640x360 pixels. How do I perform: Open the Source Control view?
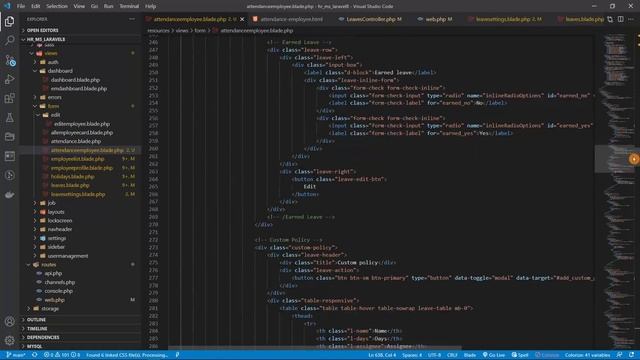(x=10, y=60)
